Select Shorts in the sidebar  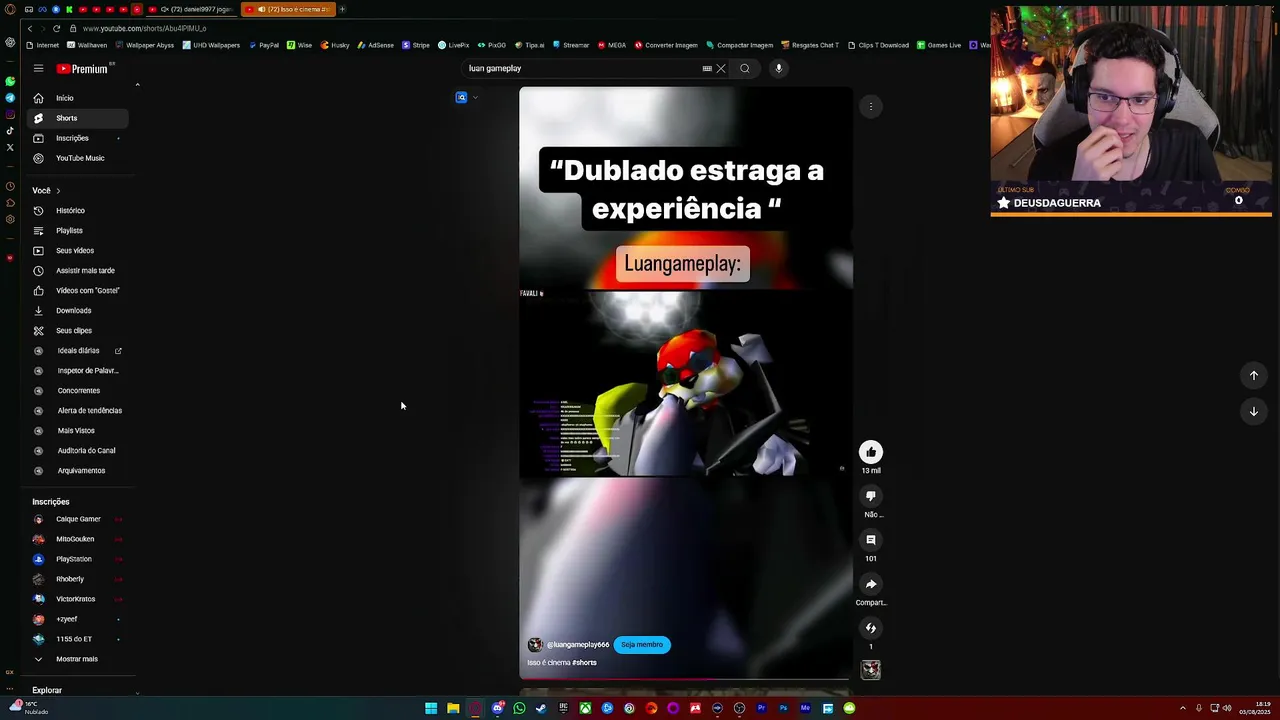coord(78,118)
